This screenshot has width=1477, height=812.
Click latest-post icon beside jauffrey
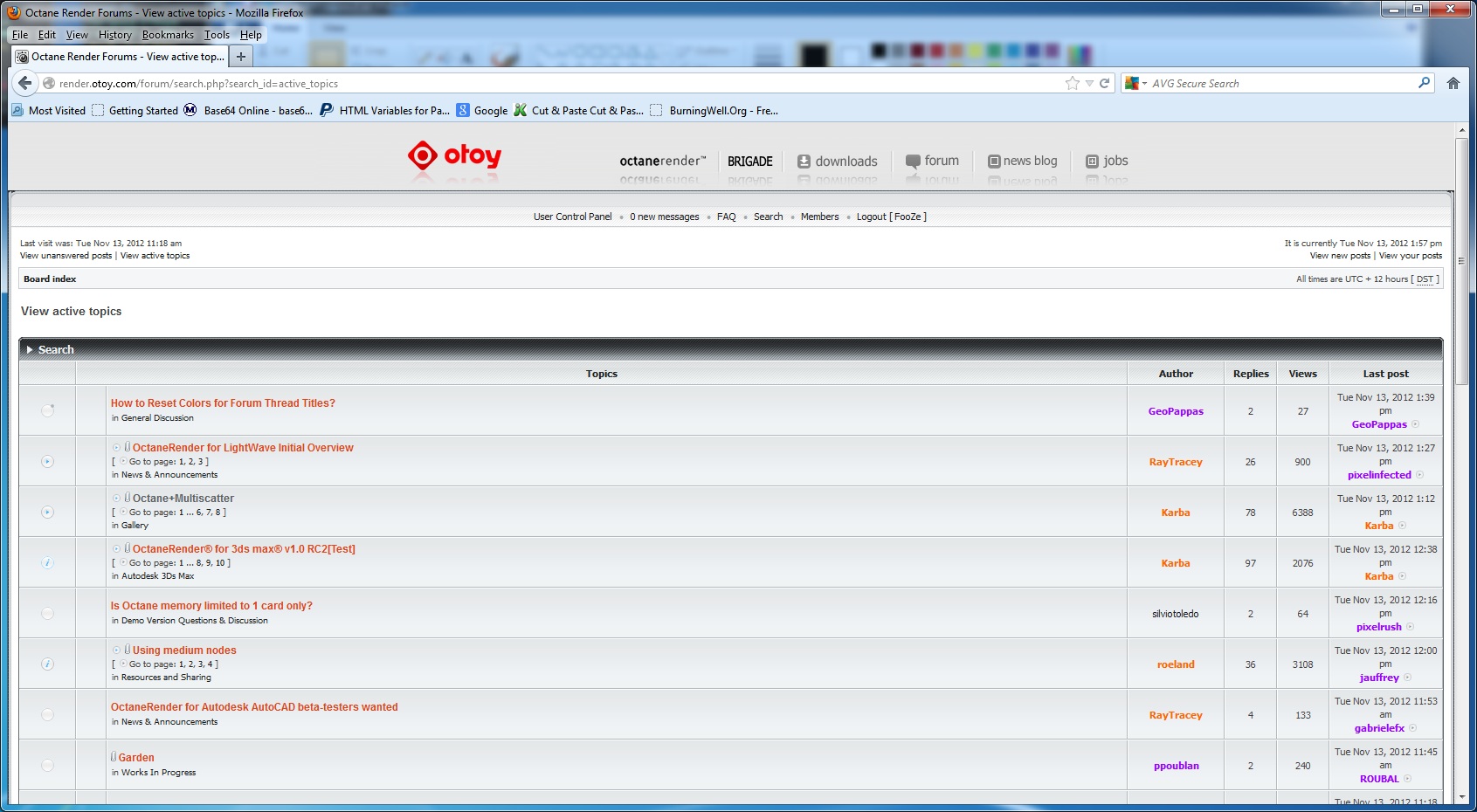(1407, 678)
